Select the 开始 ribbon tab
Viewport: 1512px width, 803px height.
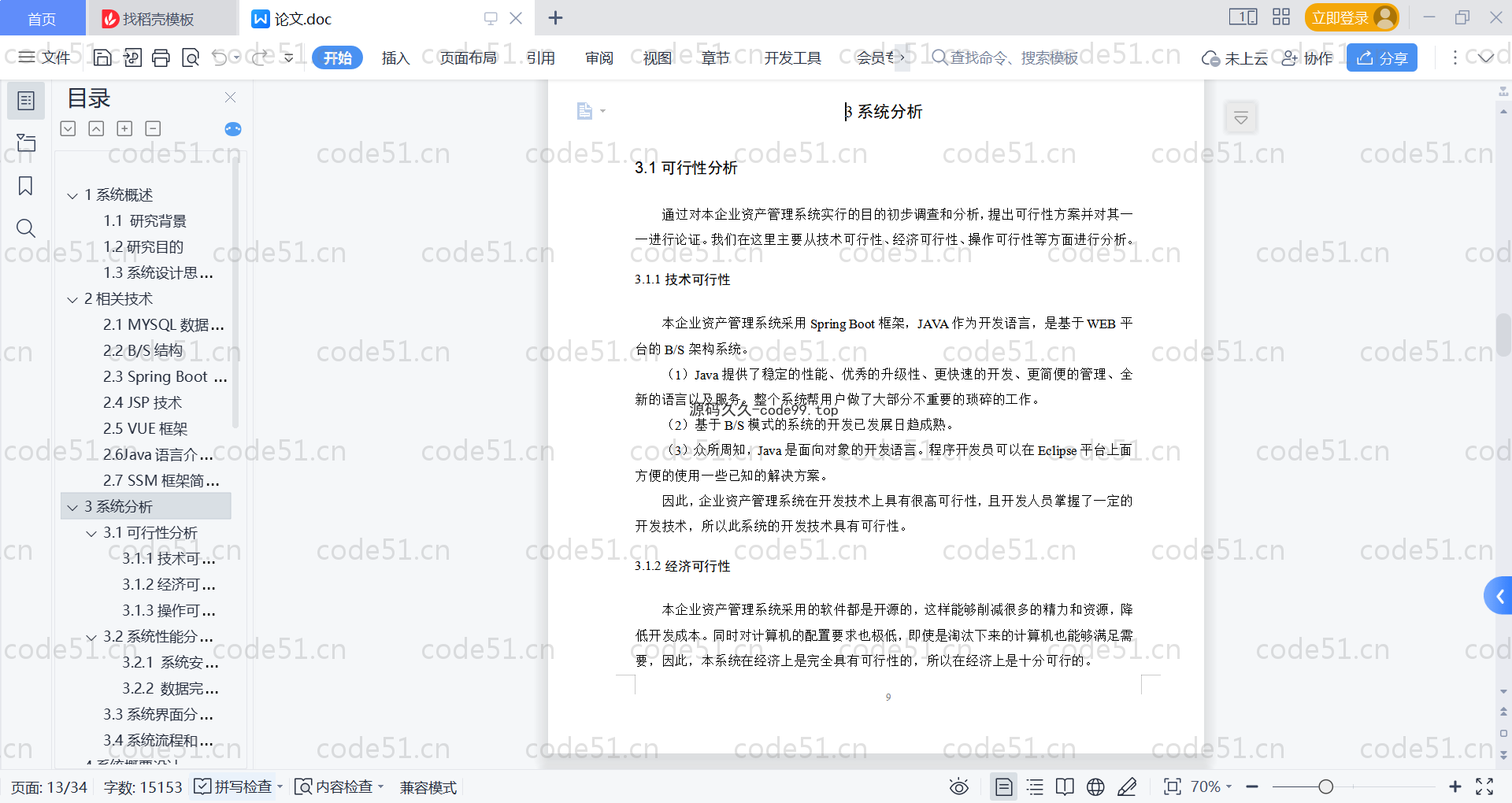pyautogui.click(x=337, y=57)
